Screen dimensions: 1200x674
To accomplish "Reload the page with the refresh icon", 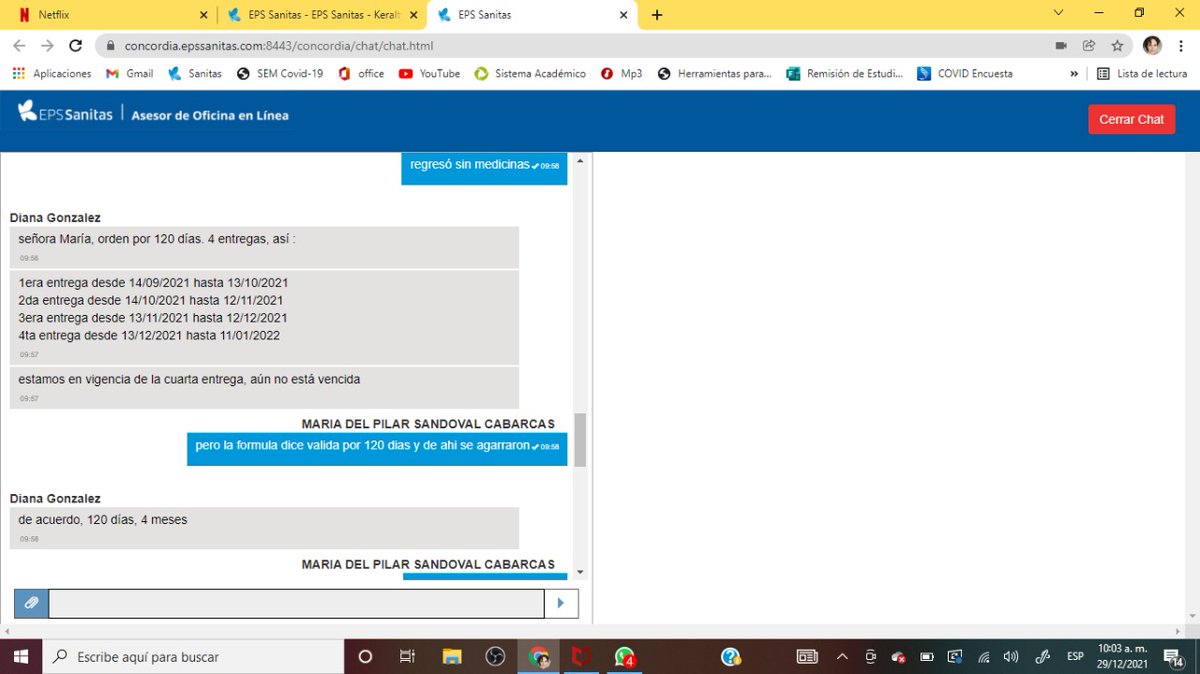I will click(75, 46).
